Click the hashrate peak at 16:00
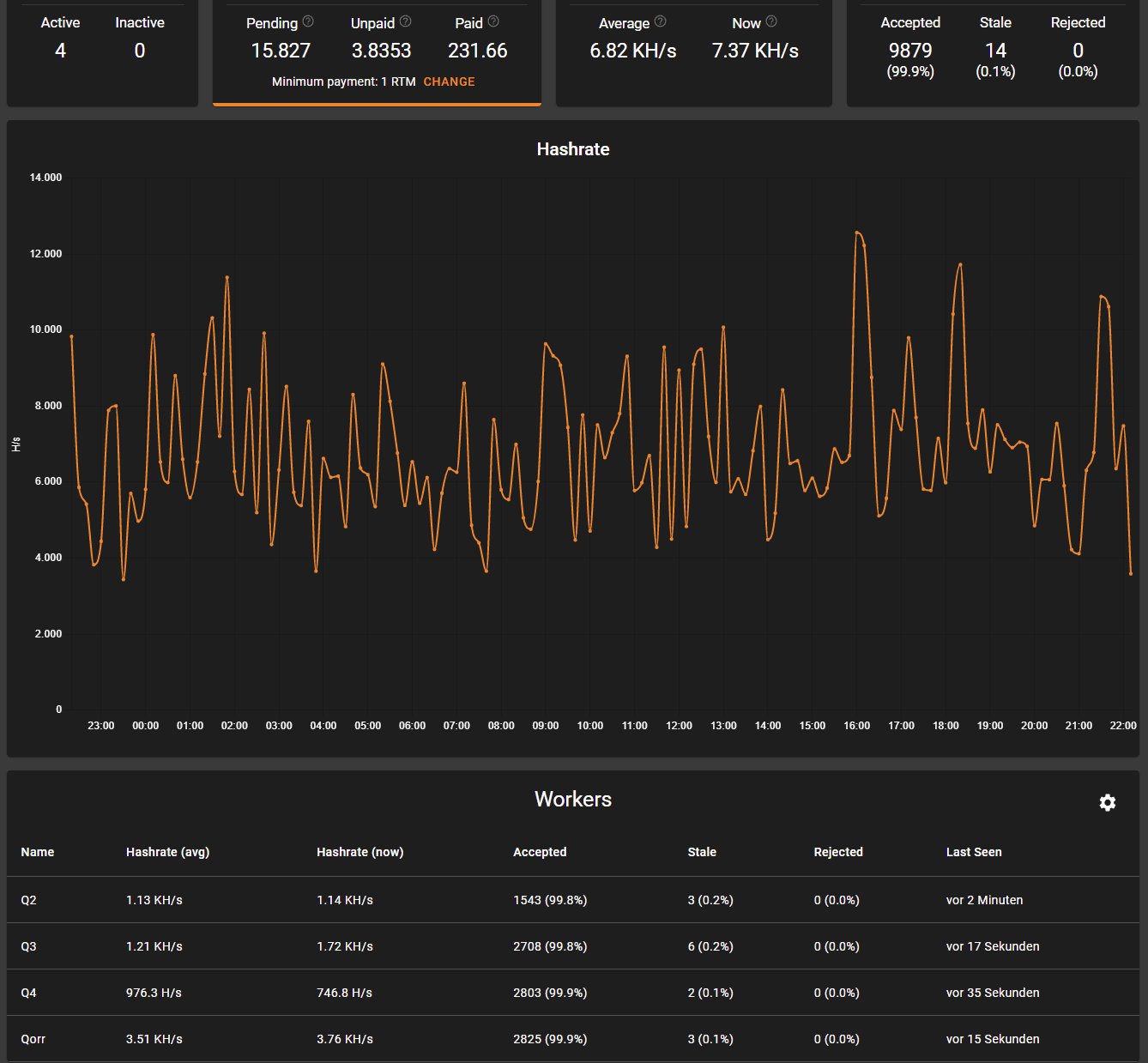The height and width of the screenshot is (1063, 1148). (x=857, y=232)
